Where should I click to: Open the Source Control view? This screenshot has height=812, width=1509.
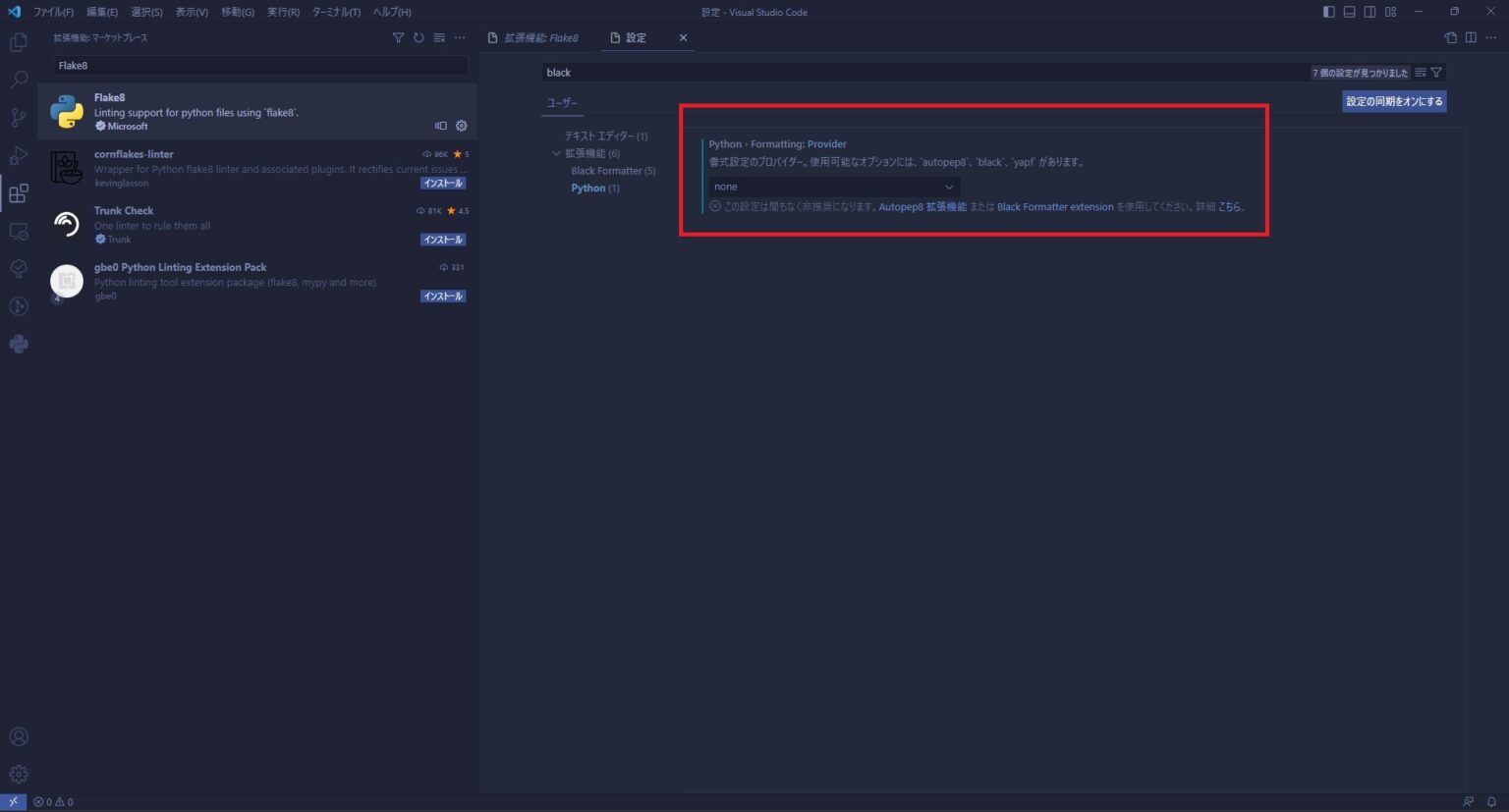click(x=19, y=118)
